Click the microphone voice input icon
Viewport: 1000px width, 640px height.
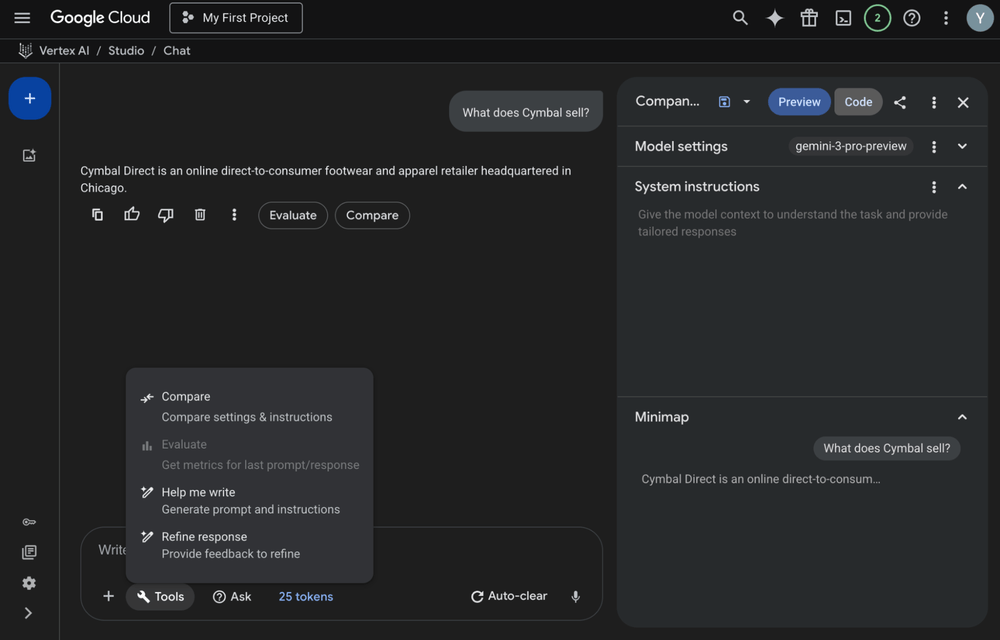(x=575, y=597)
